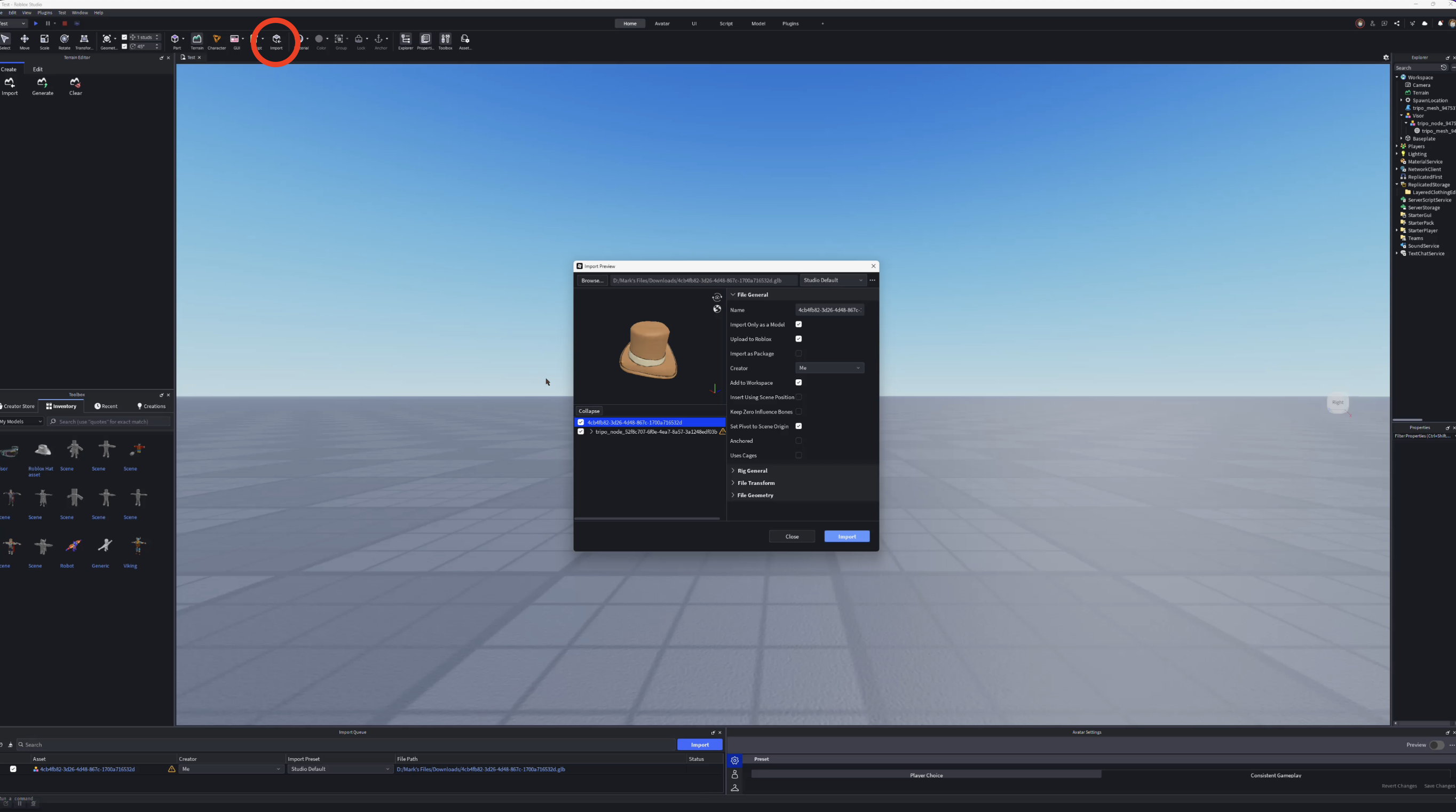Open the Terrain editor tool
Viewport: 1456px width, 812px height.
pyautogui.click(x=197, y=41)
